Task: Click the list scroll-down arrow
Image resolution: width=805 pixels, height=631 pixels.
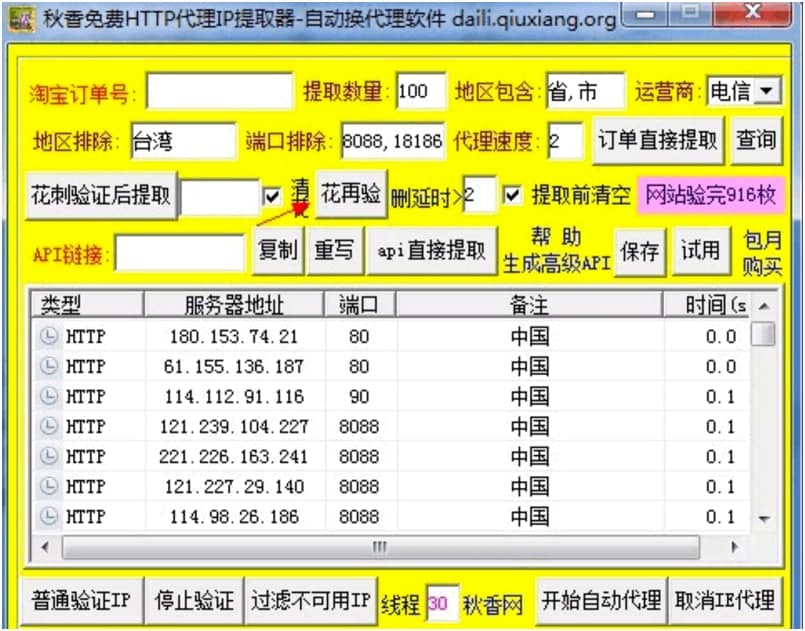Action: (764, 519)
